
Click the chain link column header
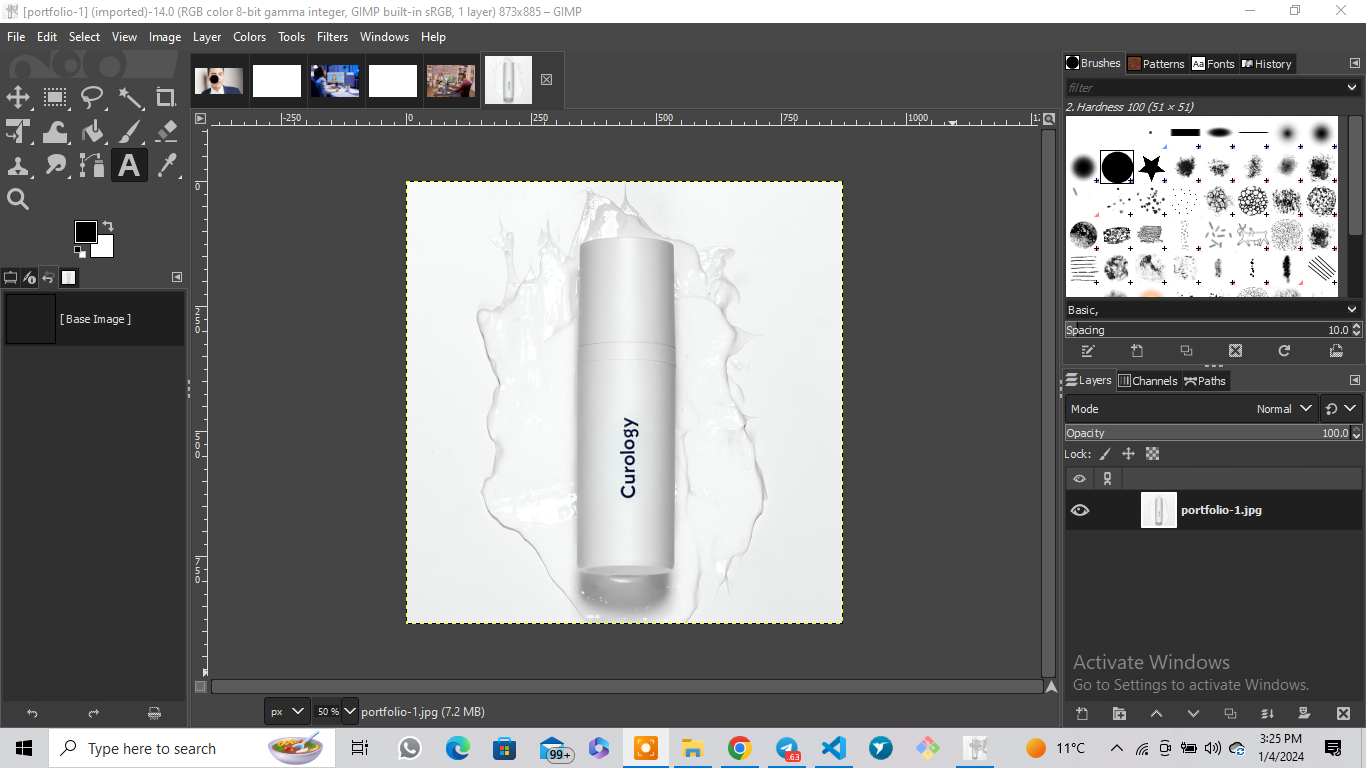click(x=1107, y=479)
